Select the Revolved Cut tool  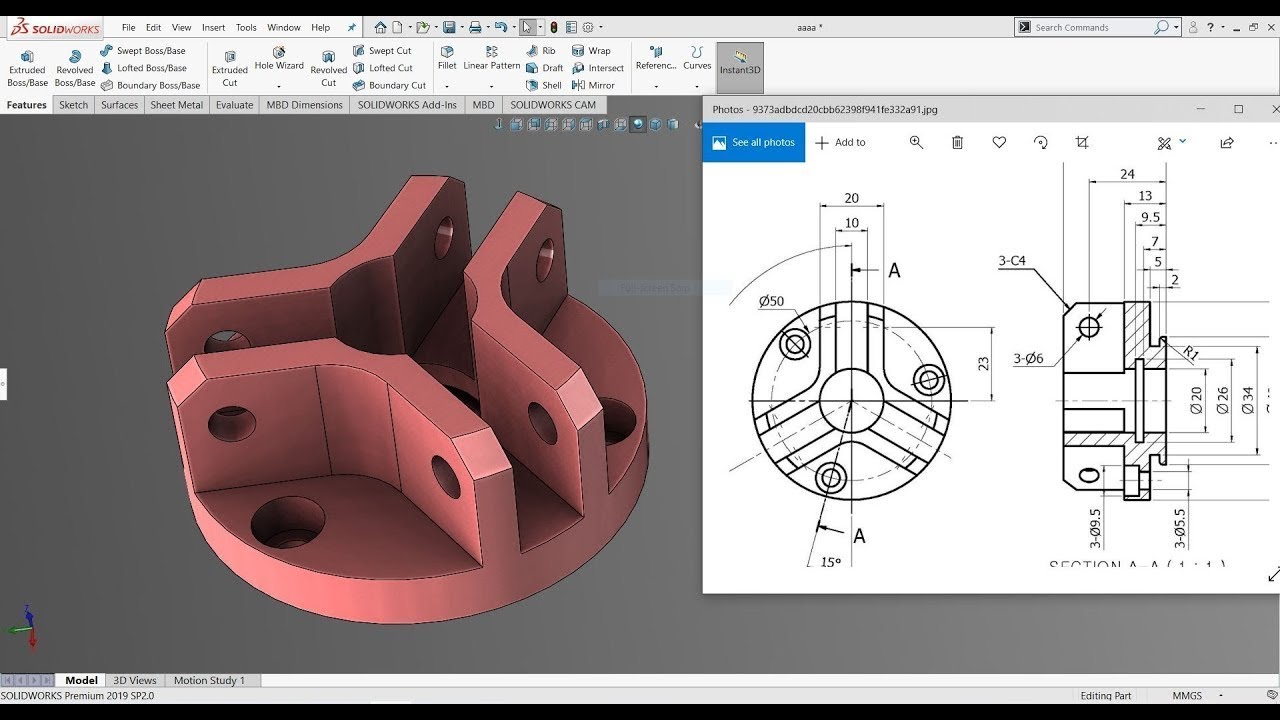[x=328, y=68]
